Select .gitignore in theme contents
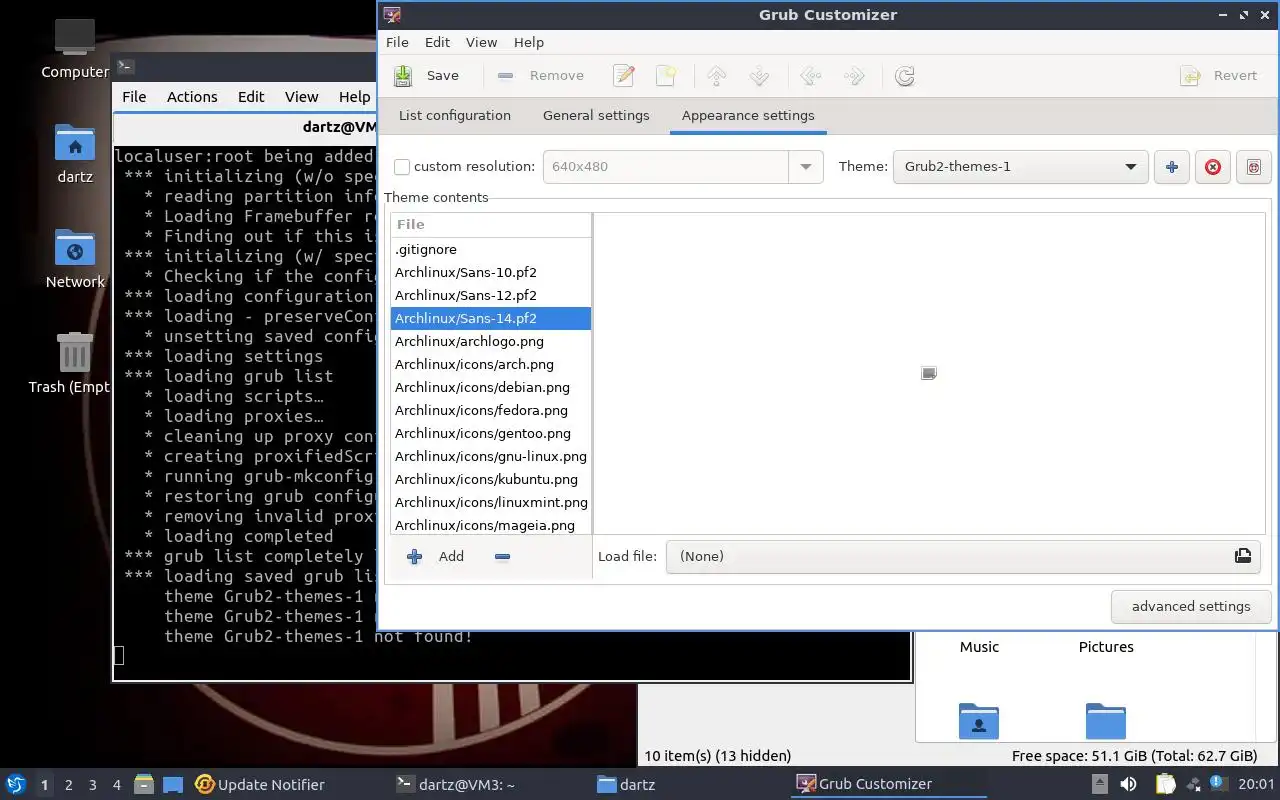This screenshot has height=800, width=1280. [491, 249]
